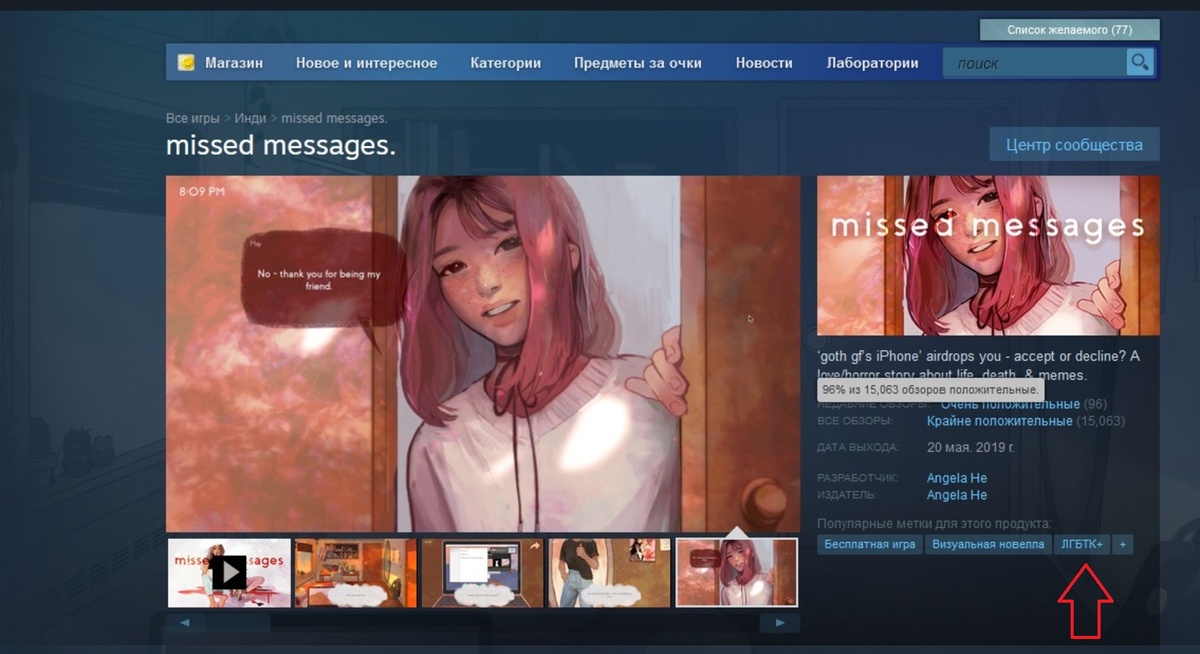Open Список желаемого wishlist button
This screenshot has width=1200, height=654.
pyautogui.click(x=1070, y=30)
